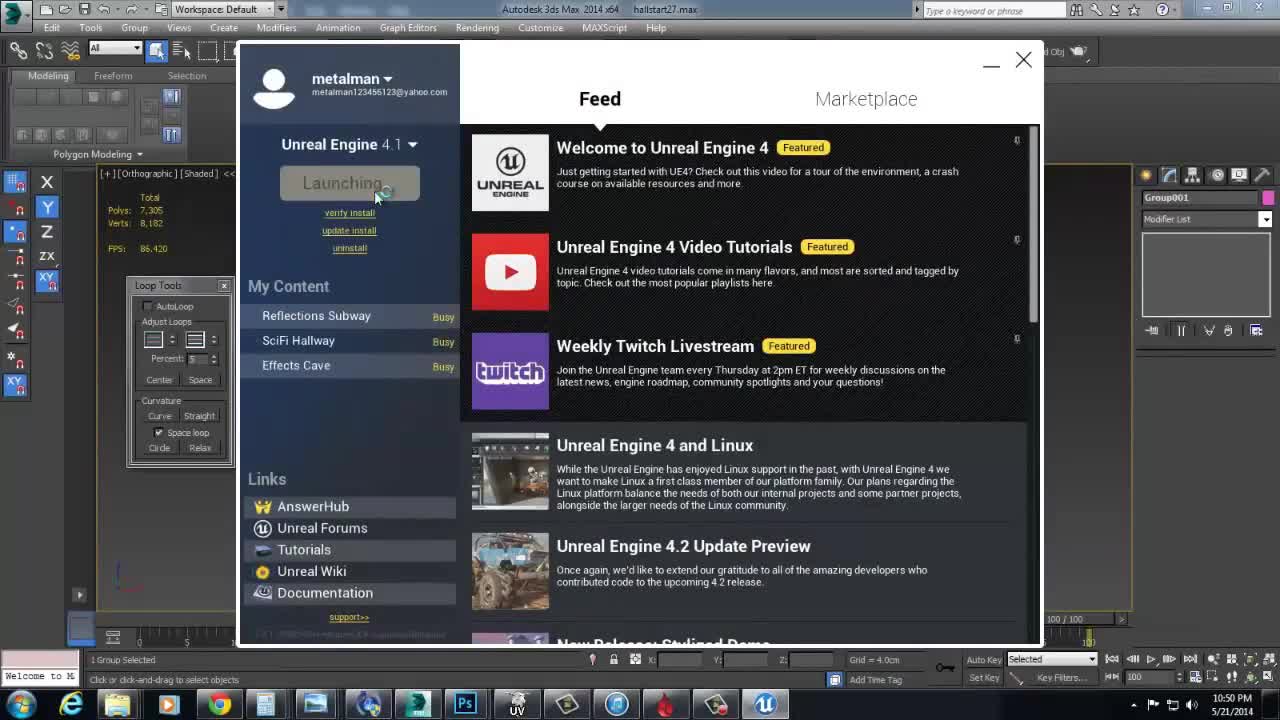Click the Save File icon in quick access toolbar
The width and height of the screenshot is (1280, 720).
point(84,9)
